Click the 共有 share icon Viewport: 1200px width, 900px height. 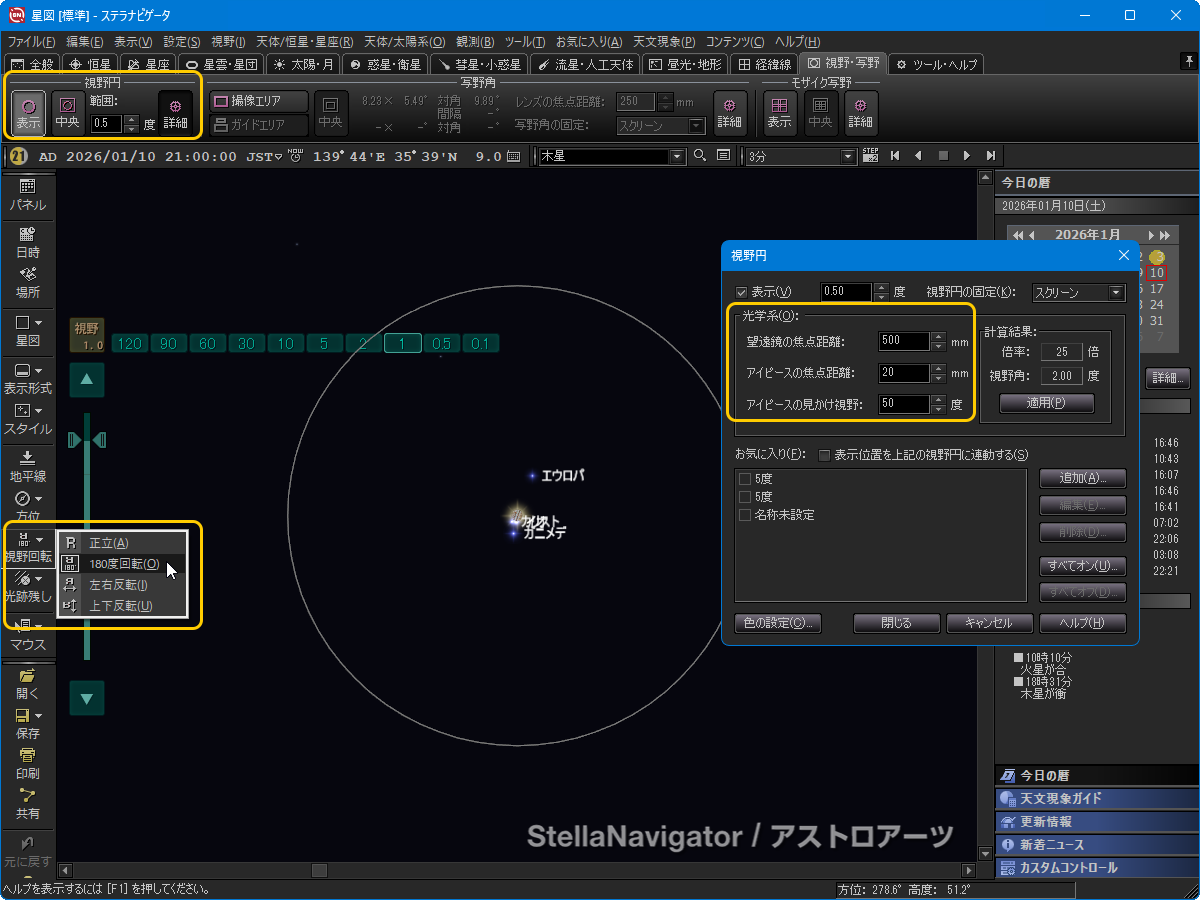tap(28, 802)
